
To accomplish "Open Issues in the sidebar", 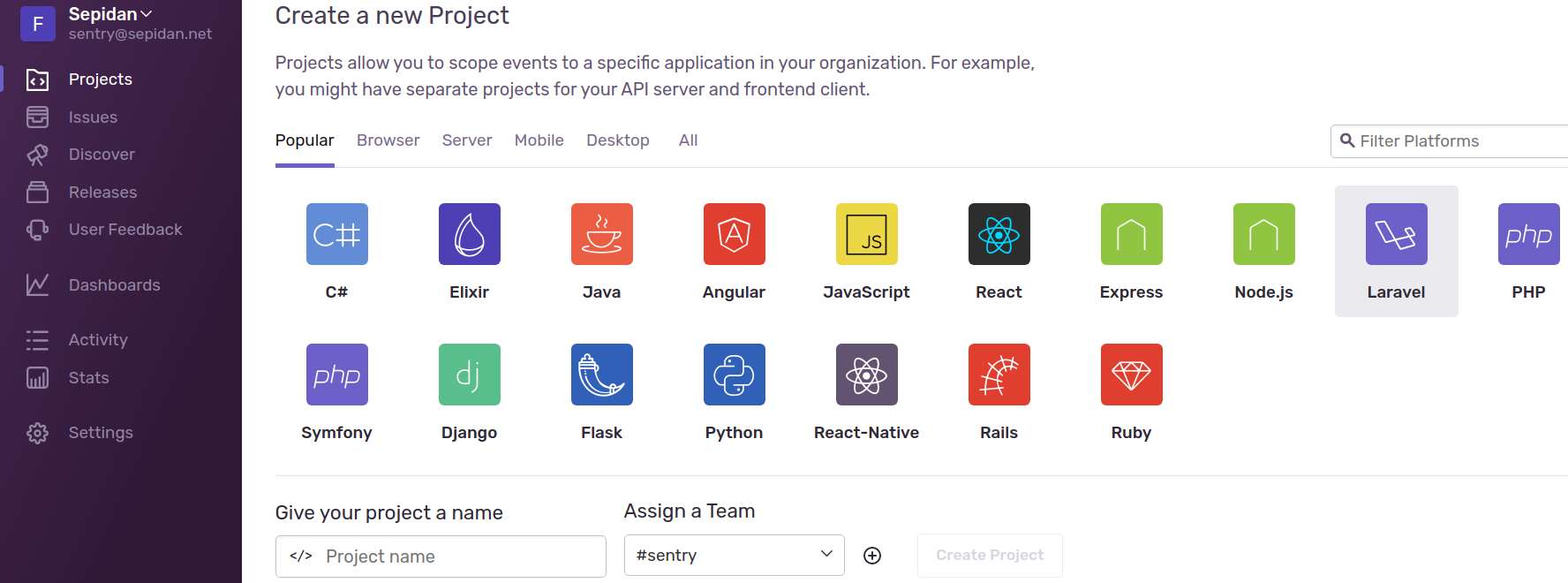I will [x=93, y=117].
